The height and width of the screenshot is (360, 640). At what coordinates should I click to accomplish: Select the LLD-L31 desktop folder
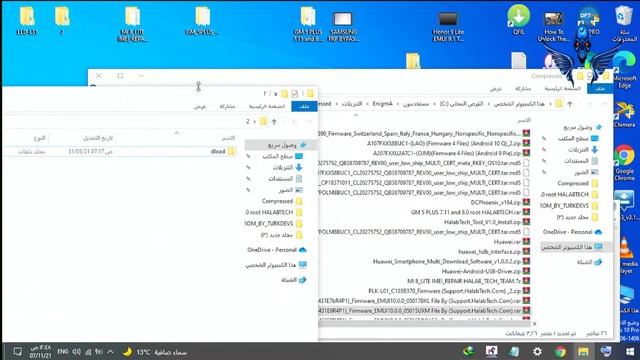[x=27, y=20]
